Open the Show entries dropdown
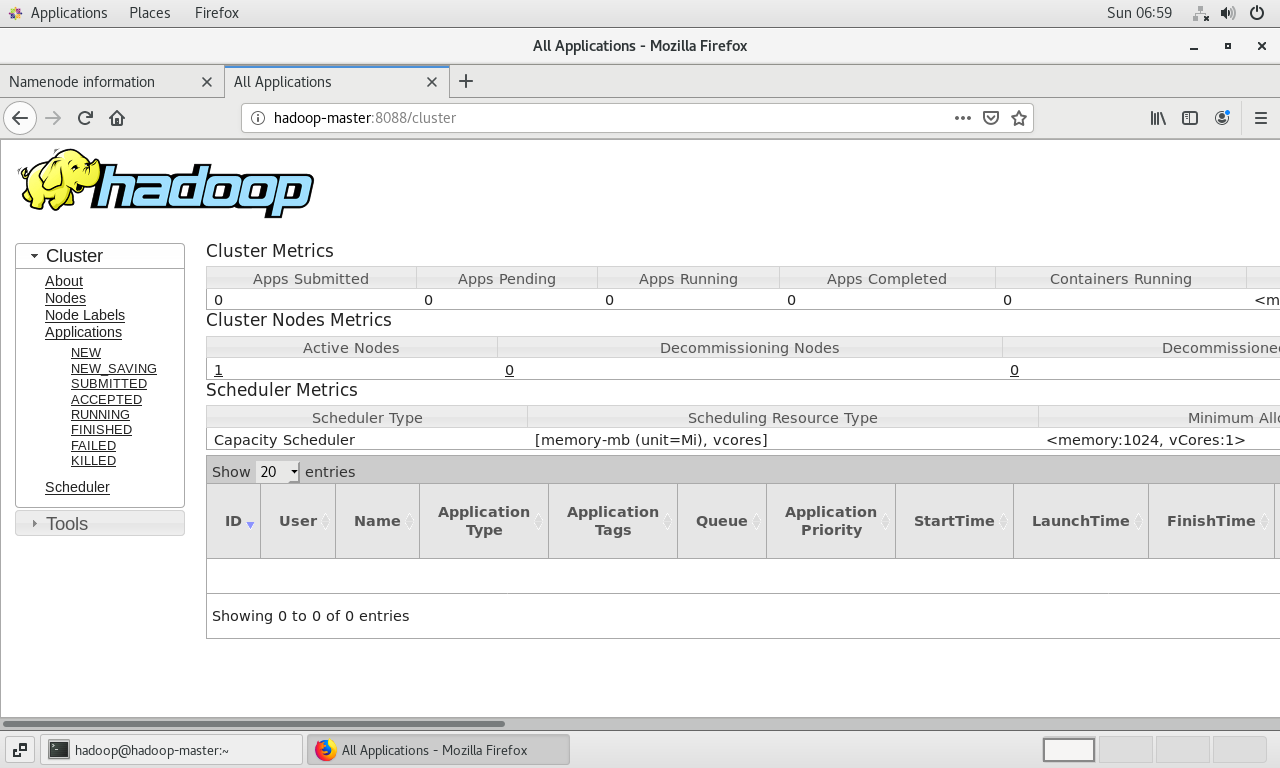1280x768 pixels. (278, 471)
